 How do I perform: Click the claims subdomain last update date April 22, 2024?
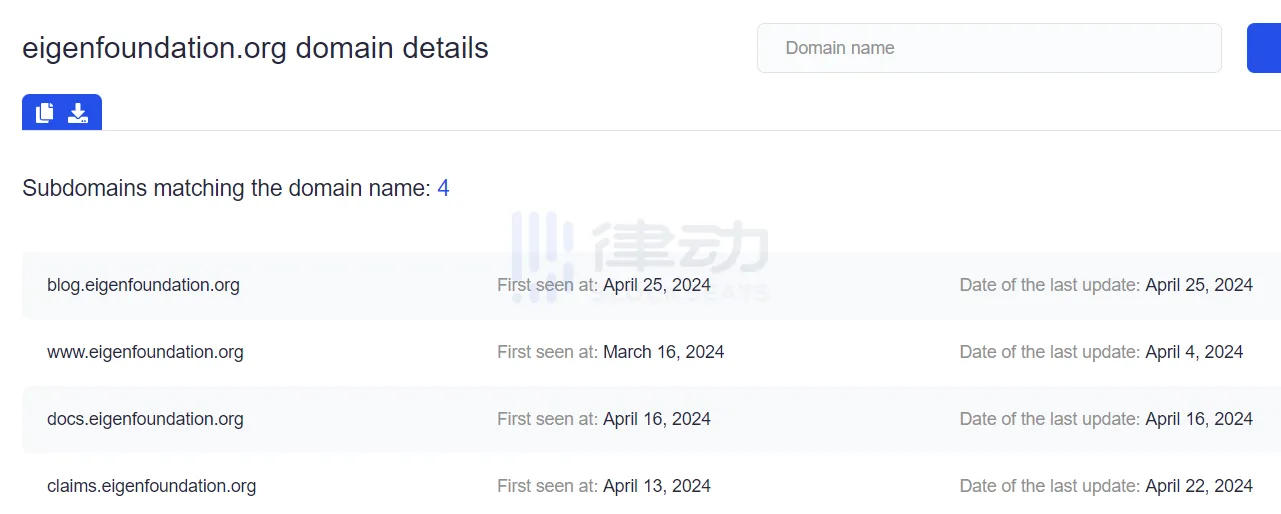coord(1199,486)
